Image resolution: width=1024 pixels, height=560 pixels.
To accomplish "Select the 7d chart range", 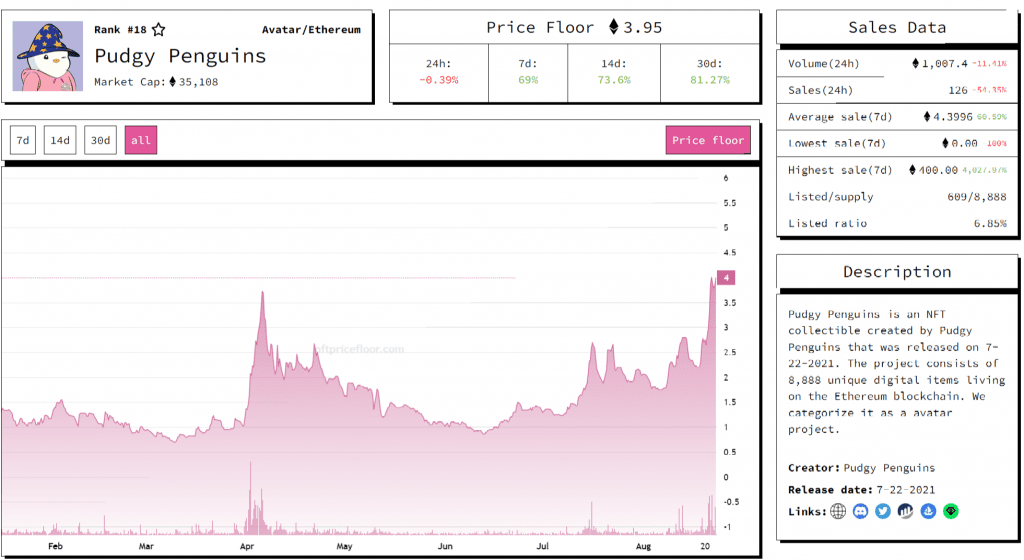I will [23, 140].
